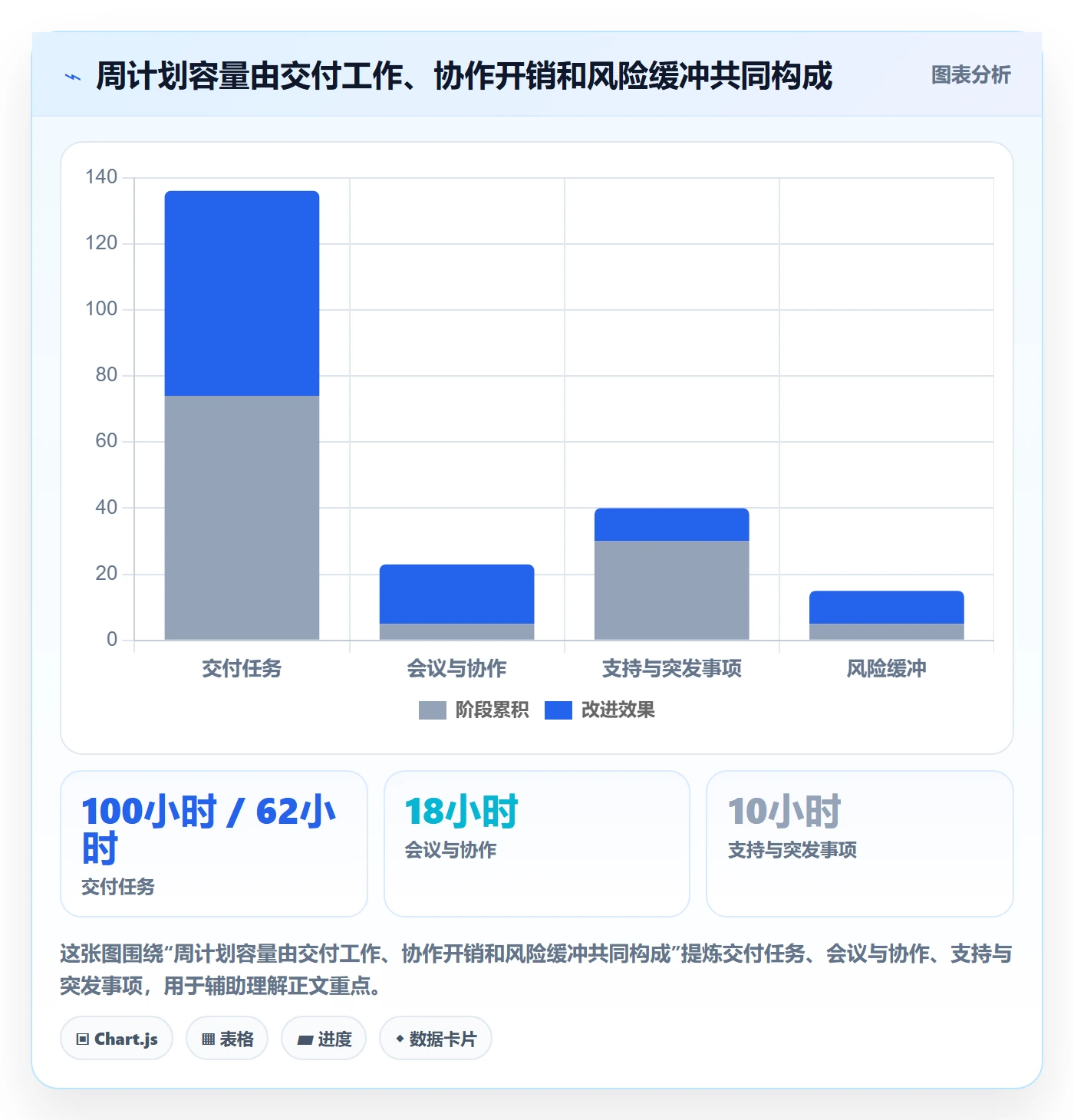Select the 进度 tag chip
This screenshot has width=1074, height=1120.
coord(324,1039)
